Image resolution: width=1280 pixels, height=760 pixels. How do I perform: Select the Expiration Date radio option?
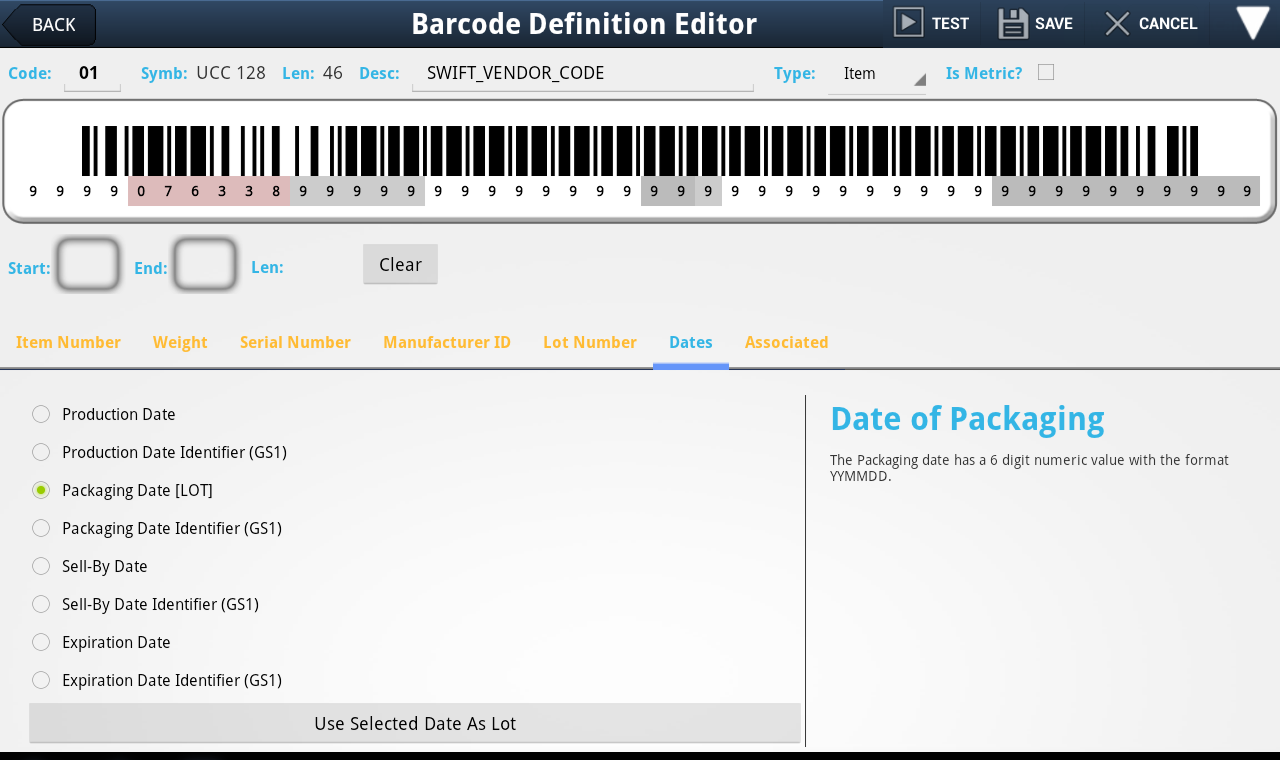coord(41,642)
